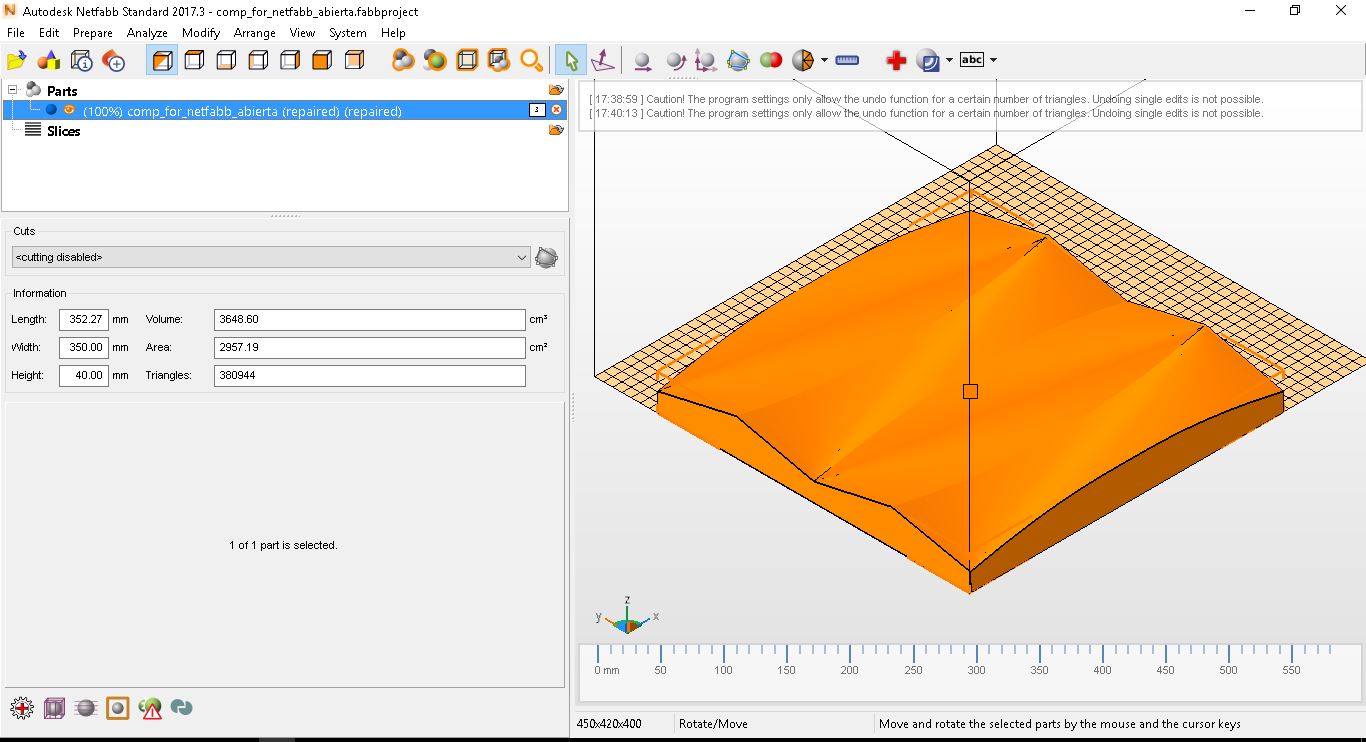Click the sphere with blue square icon
This screenshot has width=1366, height=742.
[x=927, y=61]
